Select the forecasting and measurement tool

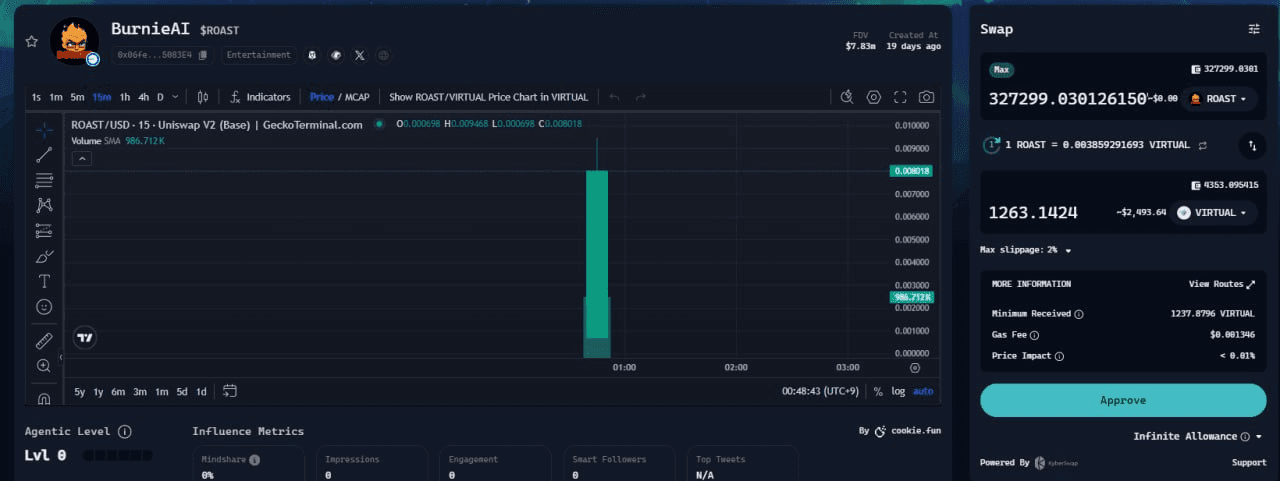point(44,230)
